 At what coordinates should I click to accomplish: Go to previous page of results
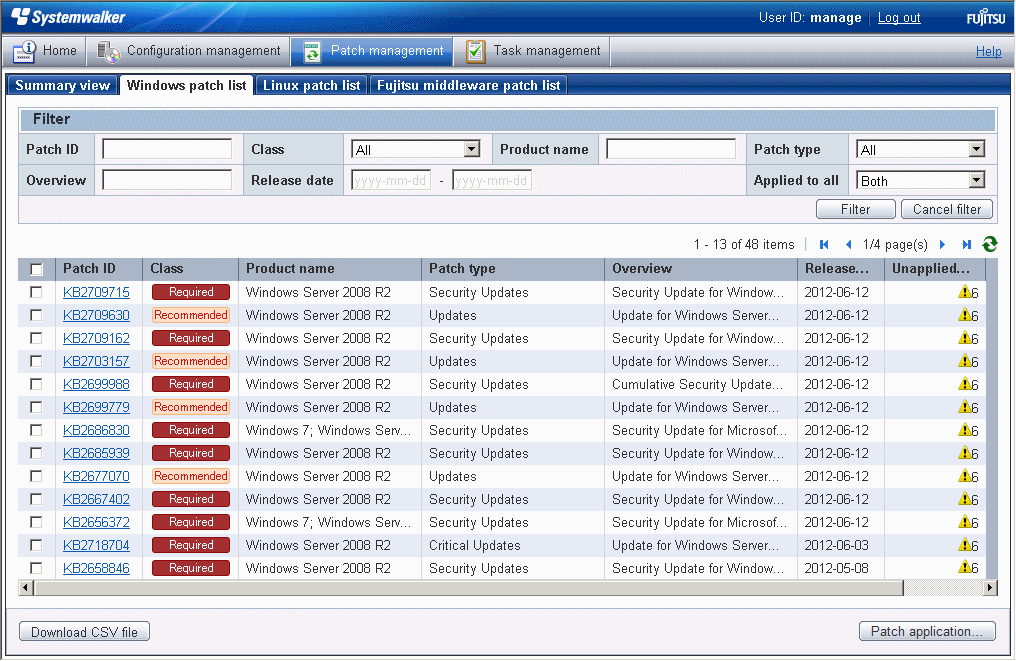coord(848,244)
